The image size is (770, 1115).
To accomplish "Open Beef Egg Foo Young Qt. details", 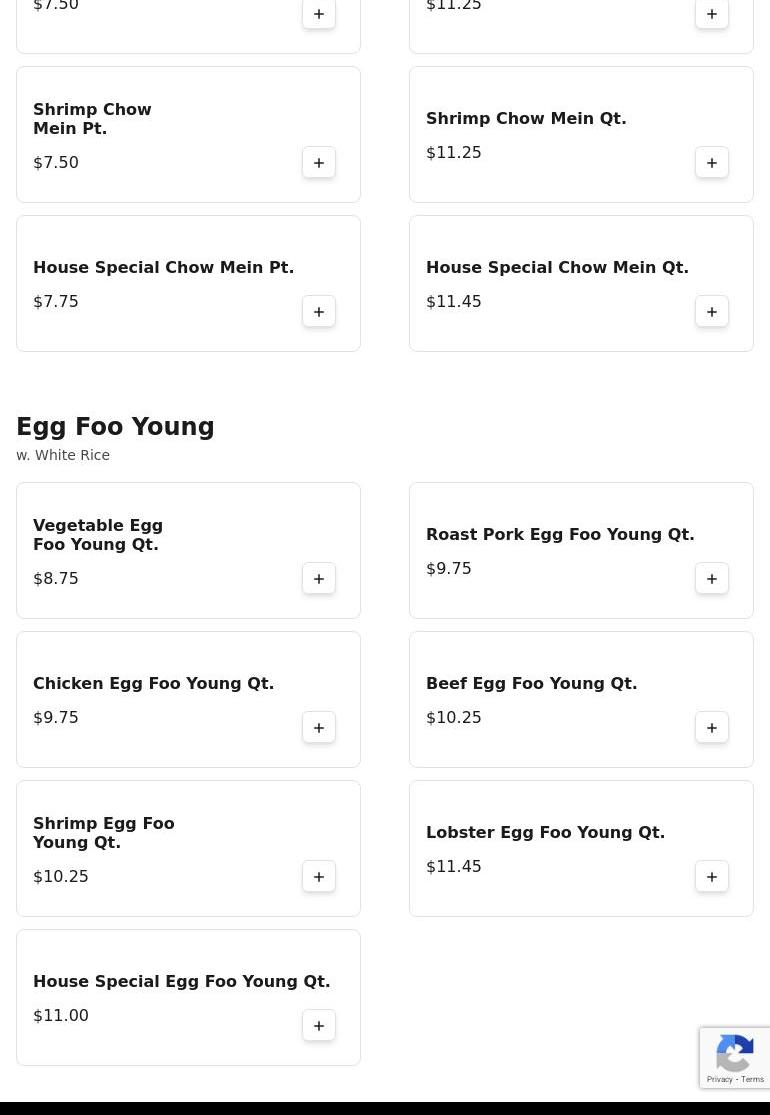I will (531, 684).
